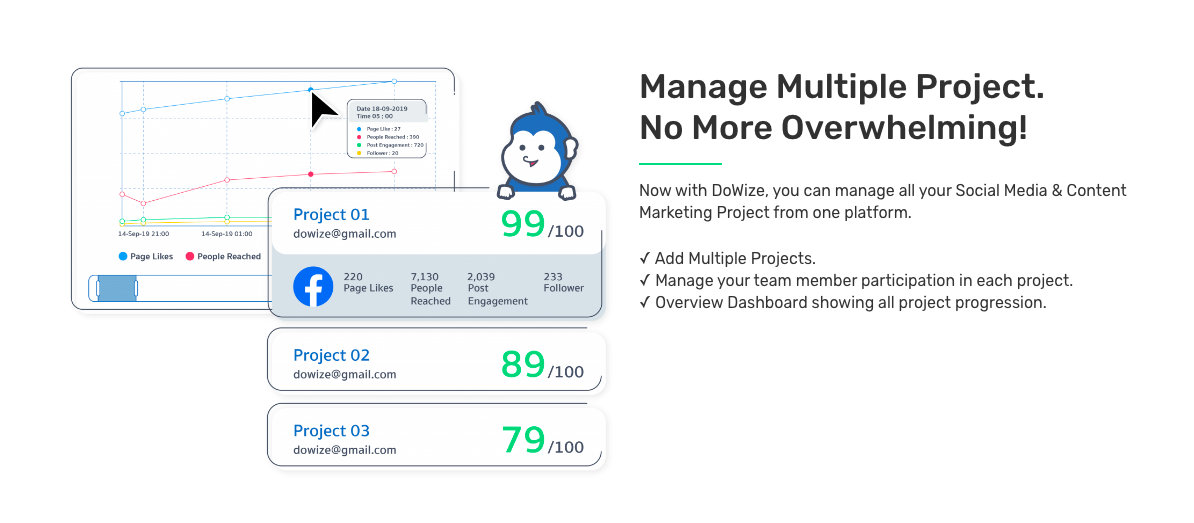This screenshot has width=1194, height=523.
Task: Click the lowest red data point on chart
Action: point(143,203)
